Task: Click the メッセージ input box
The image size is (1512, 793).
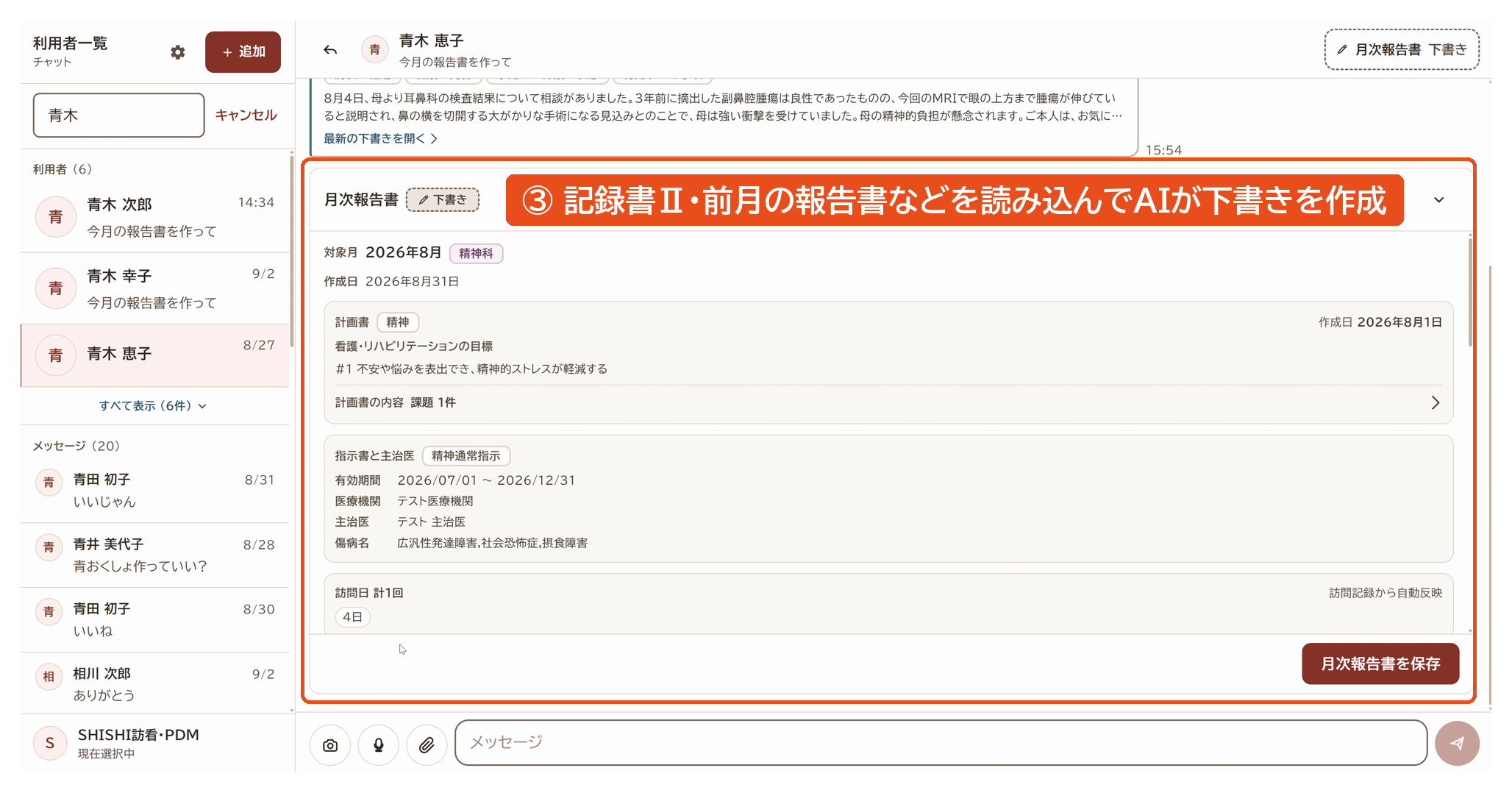Action: tap(941, 742)
